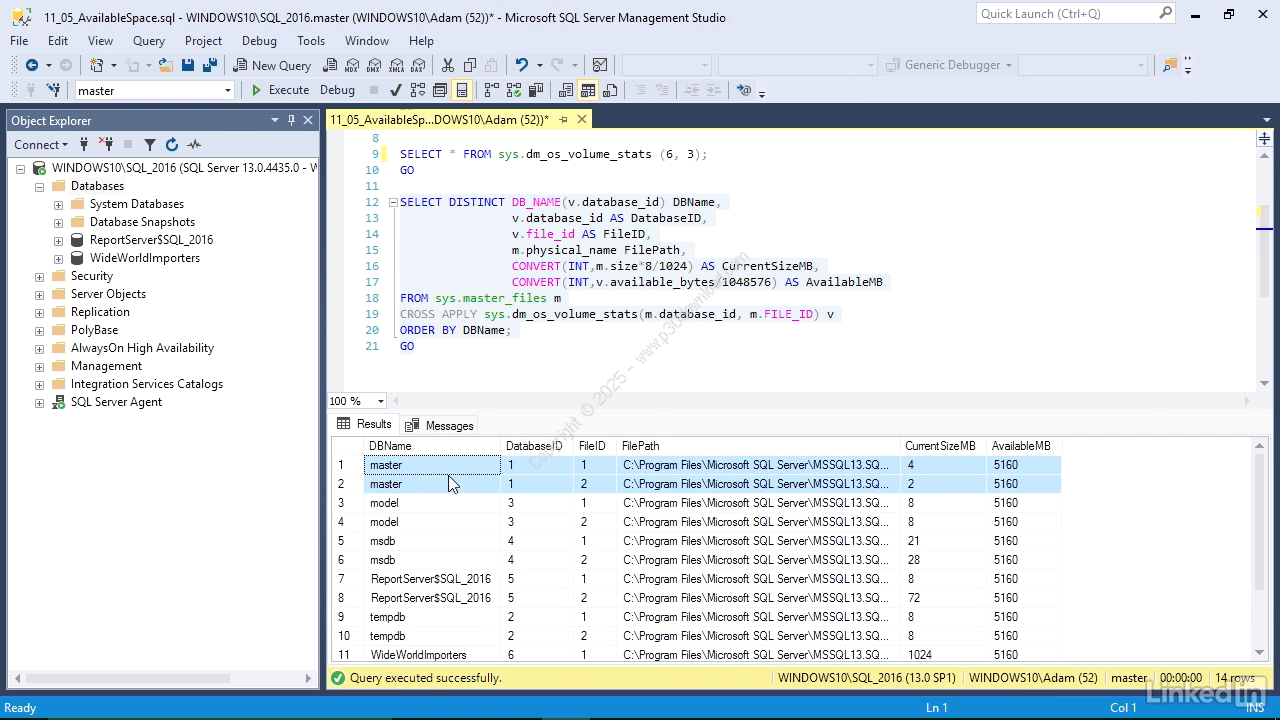Open an Analysis Services MDX query

pyautogui.click(x=352, y=65)
